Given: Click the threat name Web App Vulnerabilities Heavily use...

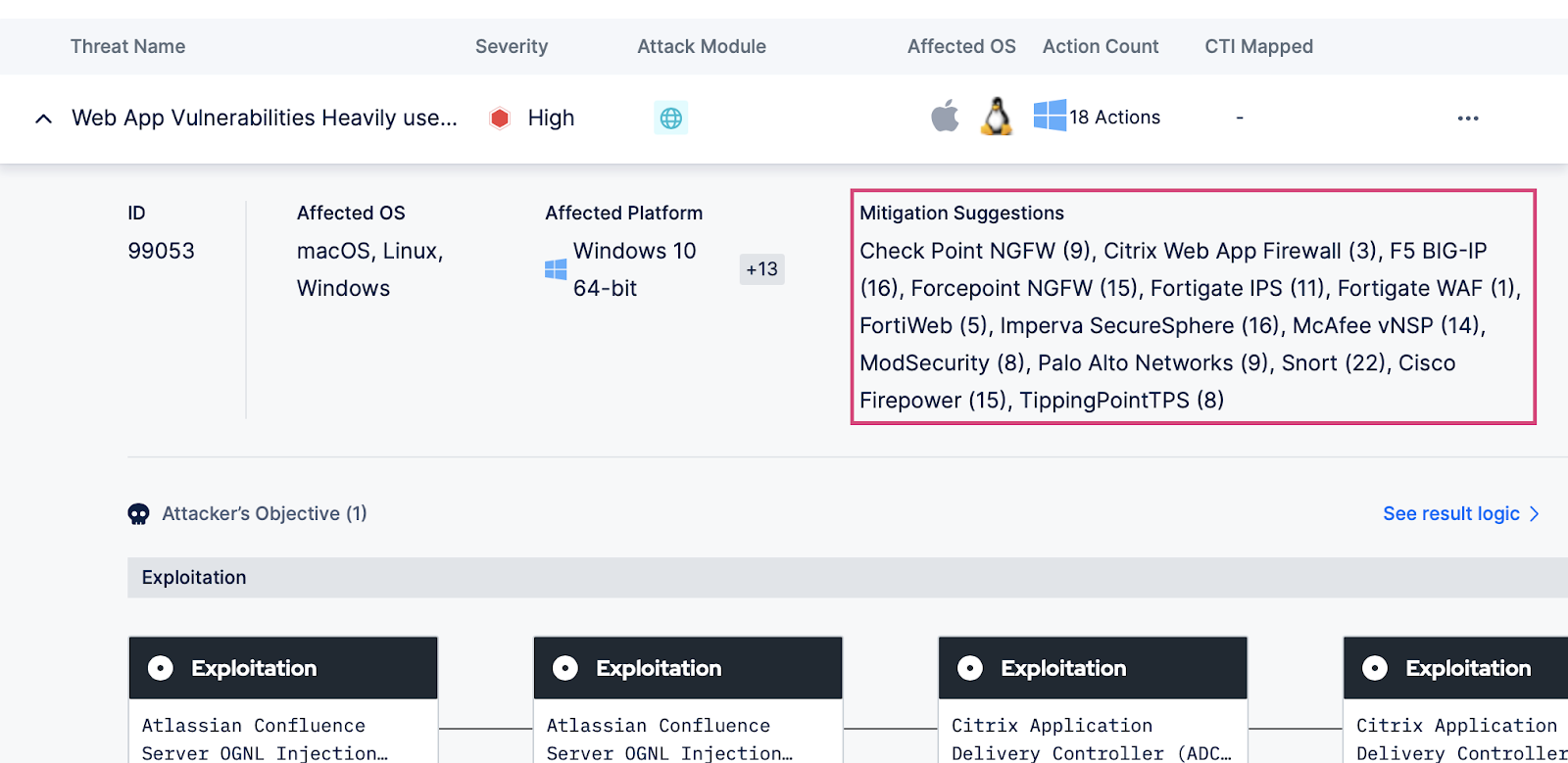Looking at the screenshot, I should tap(265, 118).
